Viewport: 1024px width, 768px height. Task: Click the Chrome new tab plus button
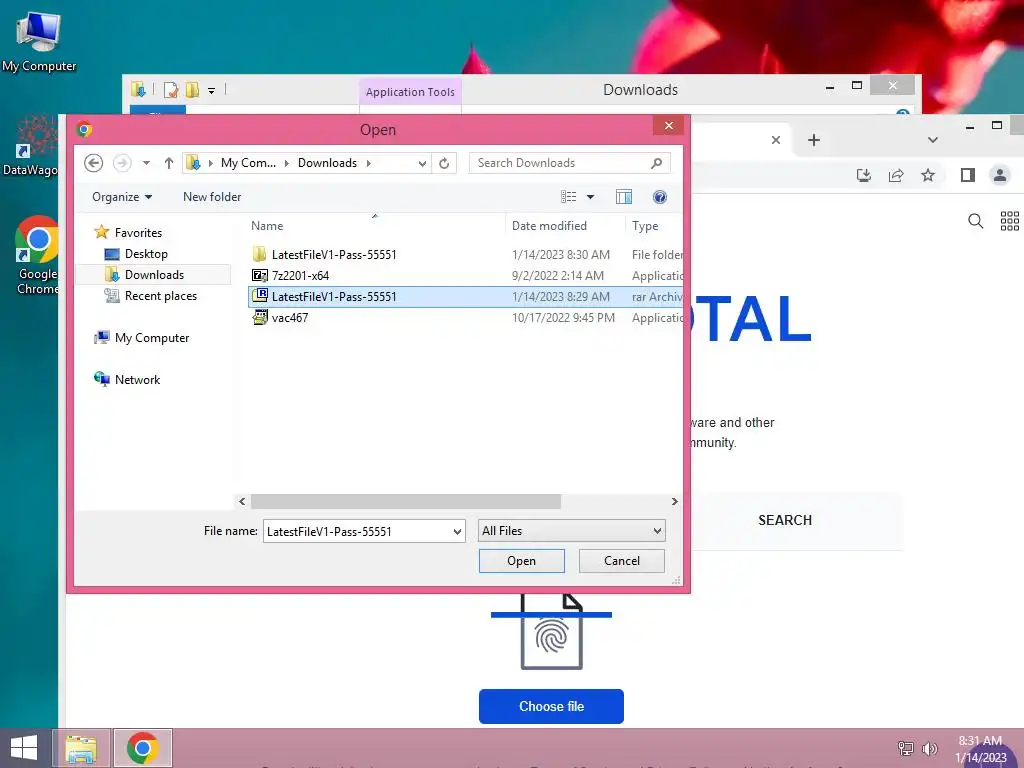[814, 140]
